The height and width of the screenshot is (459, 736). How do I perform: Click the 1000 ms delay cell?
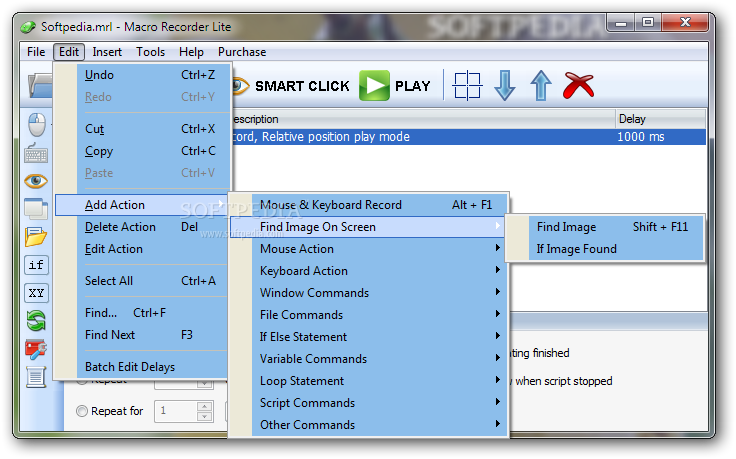coord(641,137)
